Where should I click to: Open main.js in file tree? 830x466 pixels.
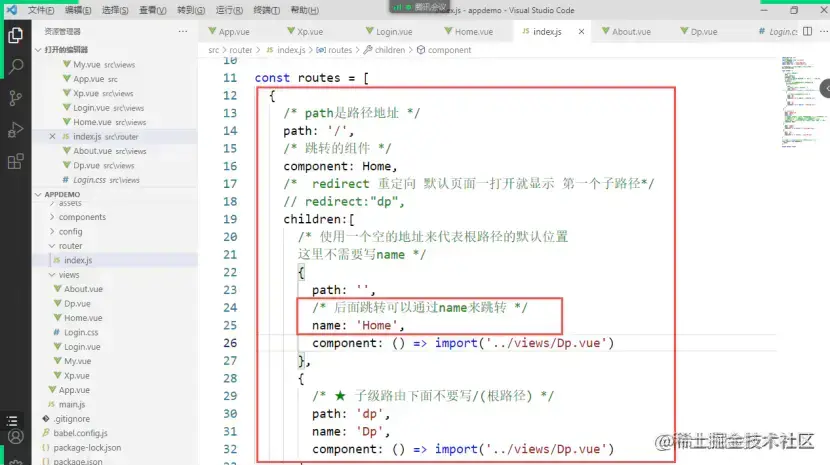click(x=71, y=405)
